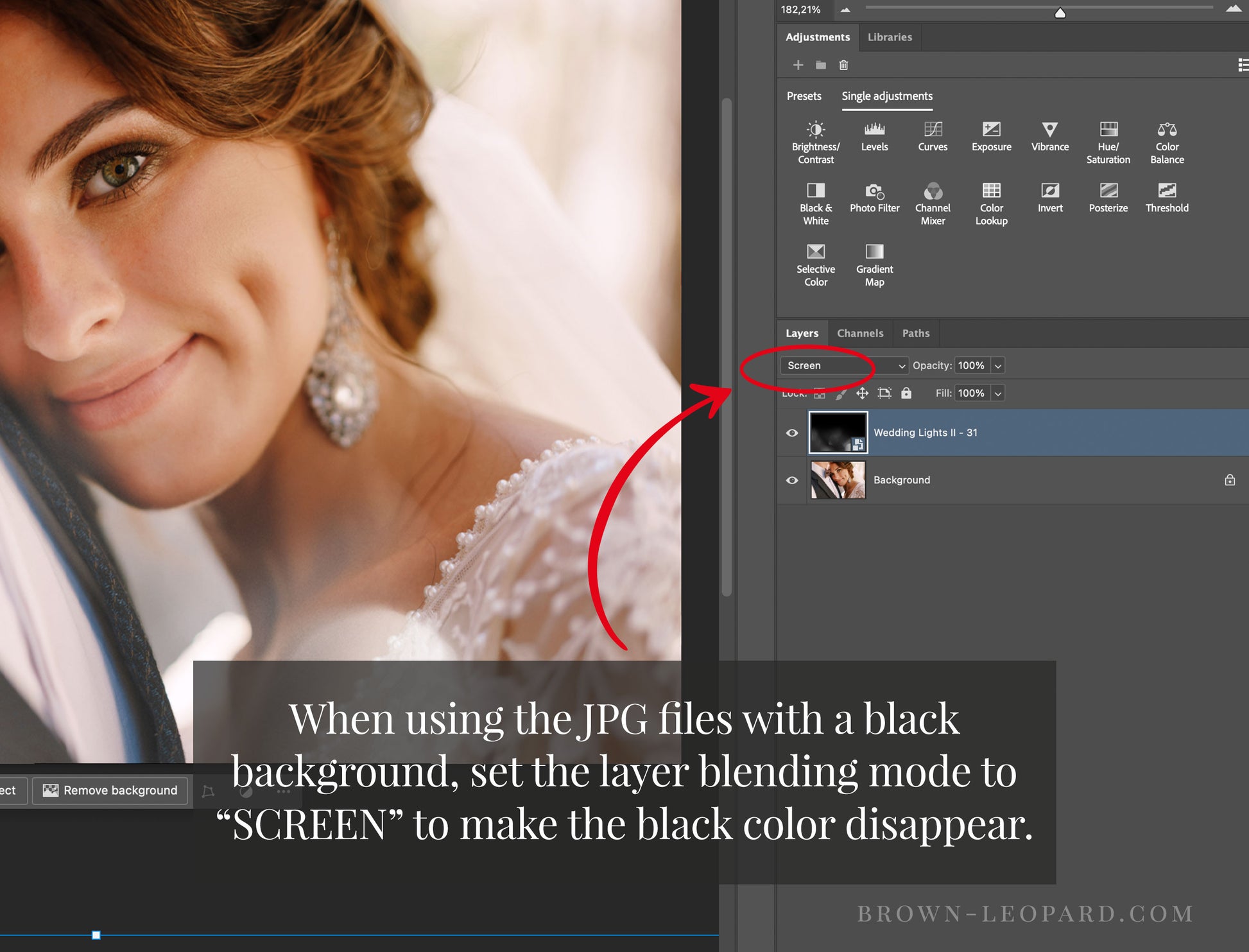
Task: Expand the Fill percentage dropdown arrow
Action: point(997,394)
